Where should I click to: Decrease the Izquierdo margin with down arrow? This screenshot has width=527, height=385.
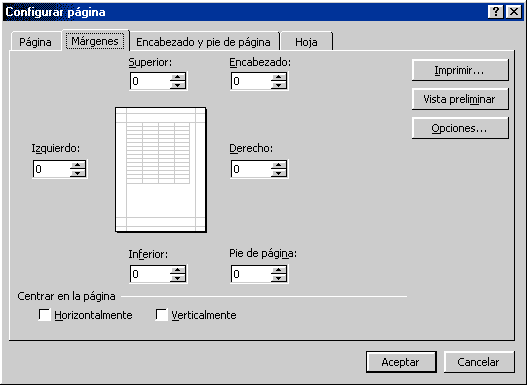point(78,173)
